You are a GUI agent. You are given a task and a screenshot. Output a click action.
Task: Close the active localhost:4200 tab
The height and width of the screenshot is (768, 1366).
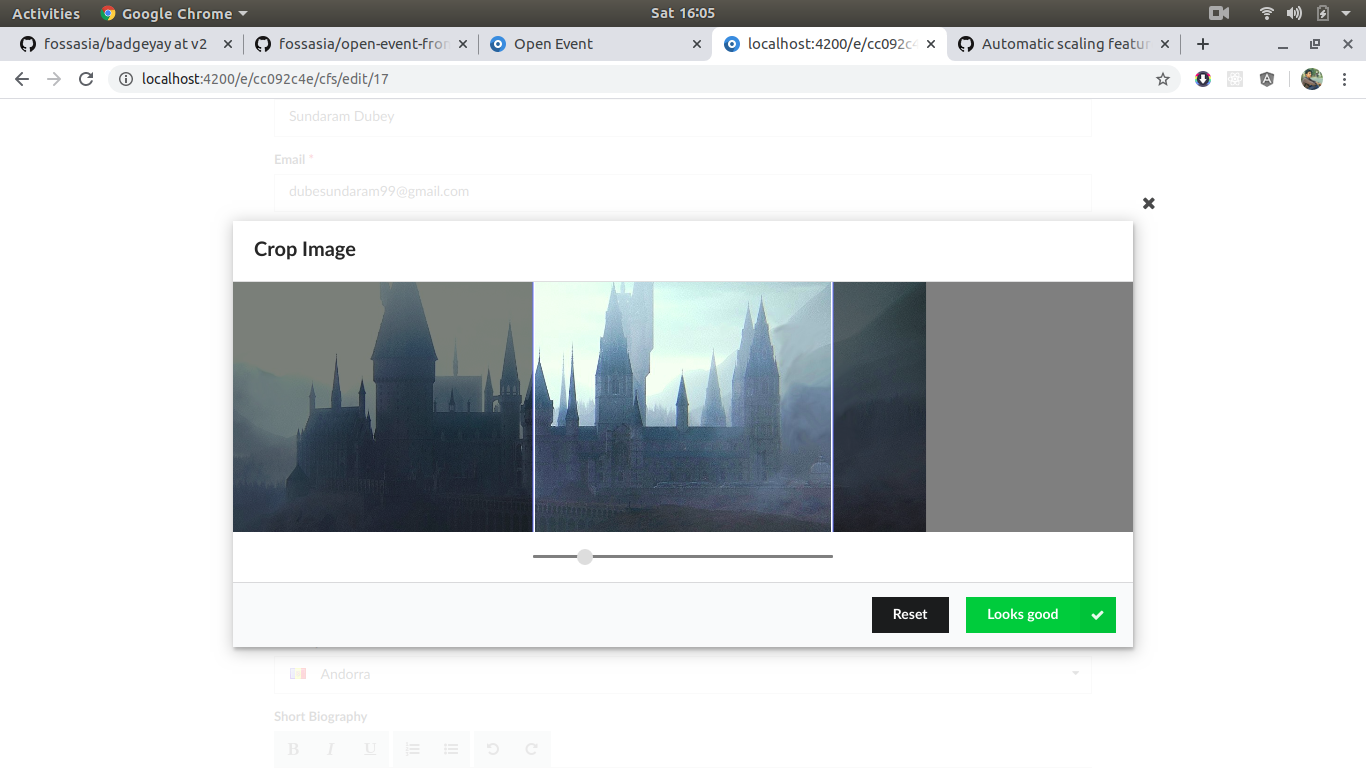931,44
